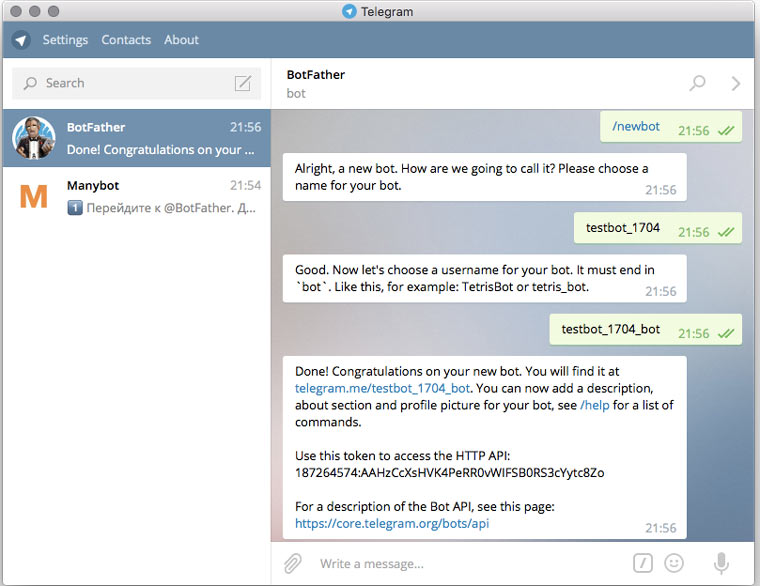
Task: Search within the BotFather conversation using magnifier
Action: [697, 83]
